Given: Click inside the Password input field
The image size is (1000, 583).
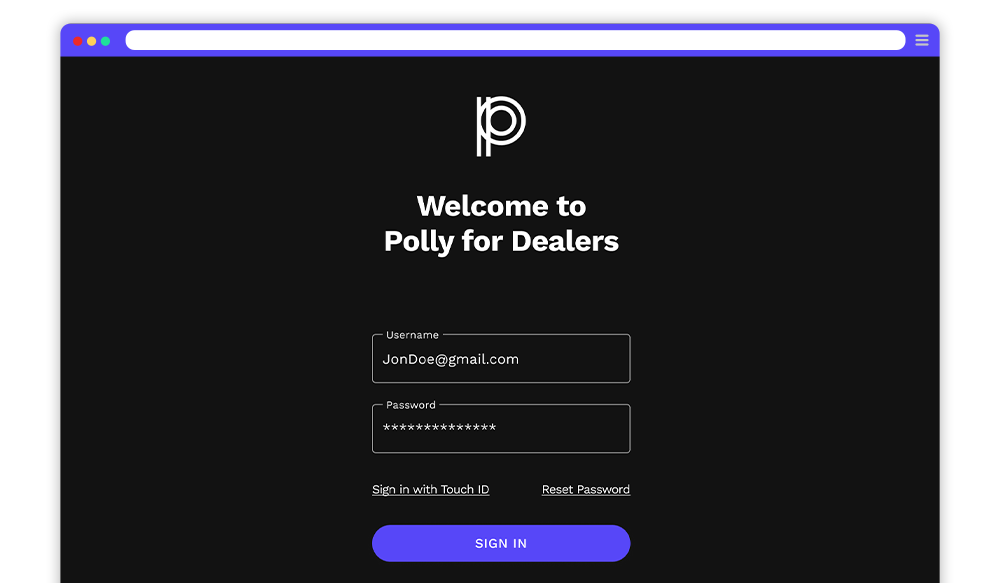Looking at the screenshot, I should pos(501,429).
